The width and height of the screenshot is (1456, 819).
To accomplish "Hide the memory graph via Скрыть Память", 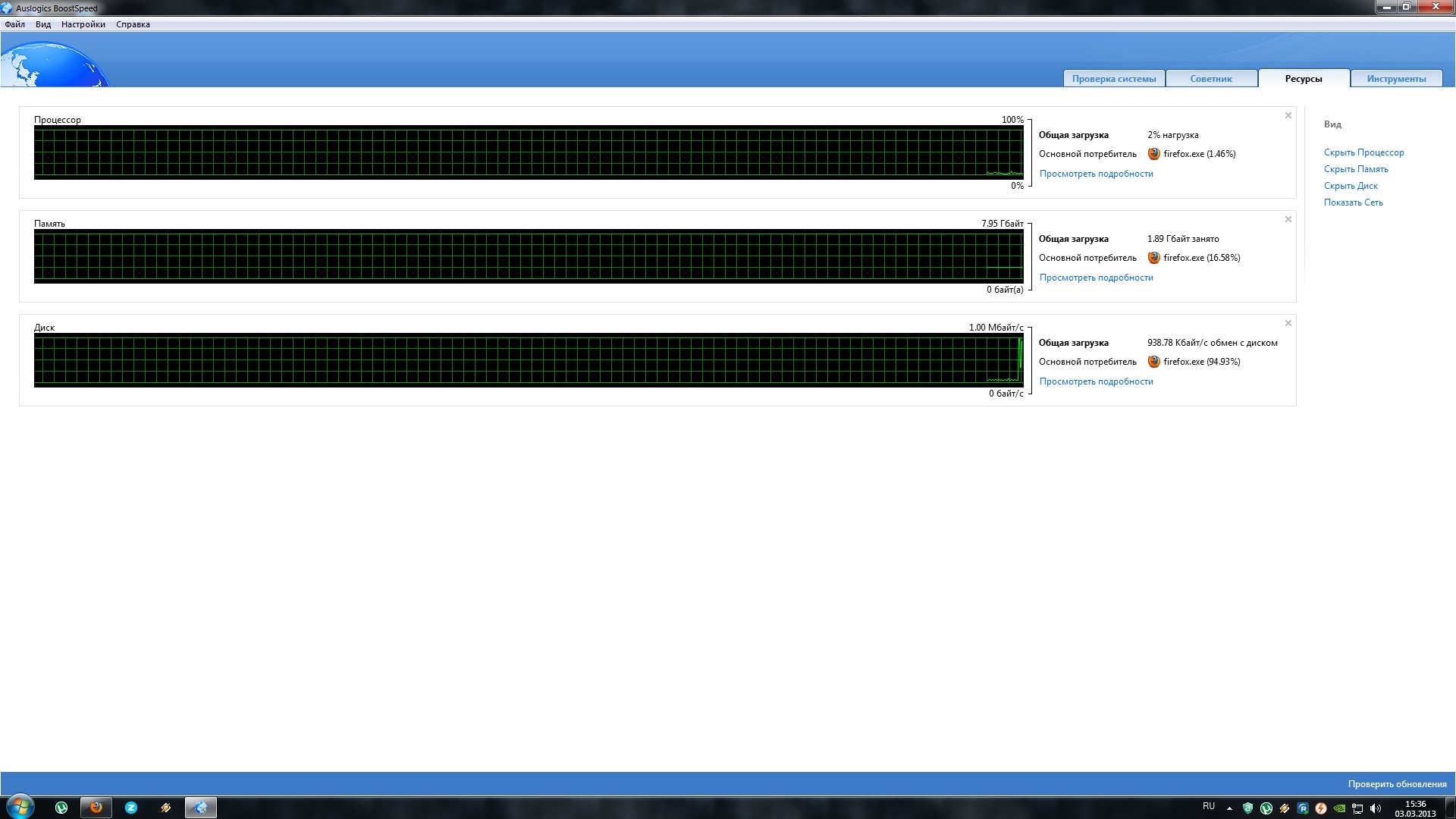I will click(x=1355, y=169).
